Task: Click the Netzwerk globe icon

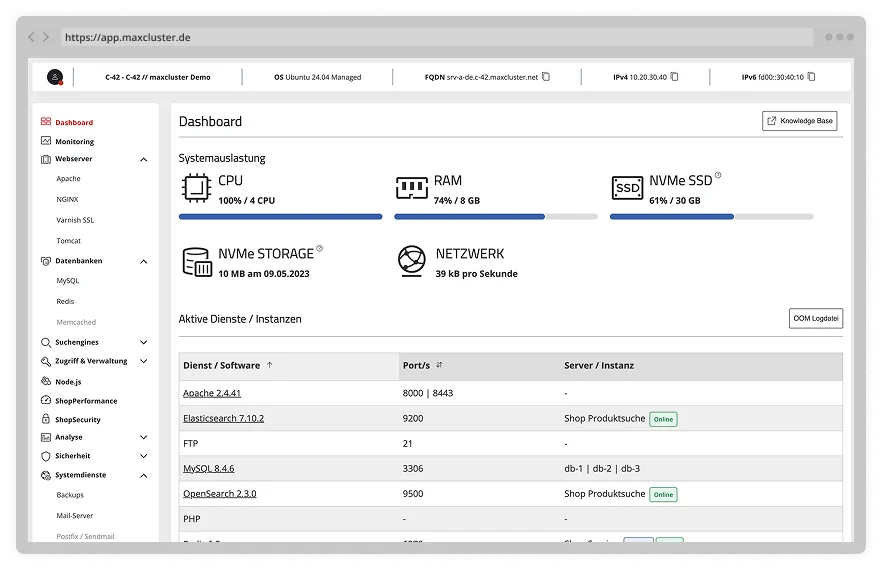Action: 412,261
